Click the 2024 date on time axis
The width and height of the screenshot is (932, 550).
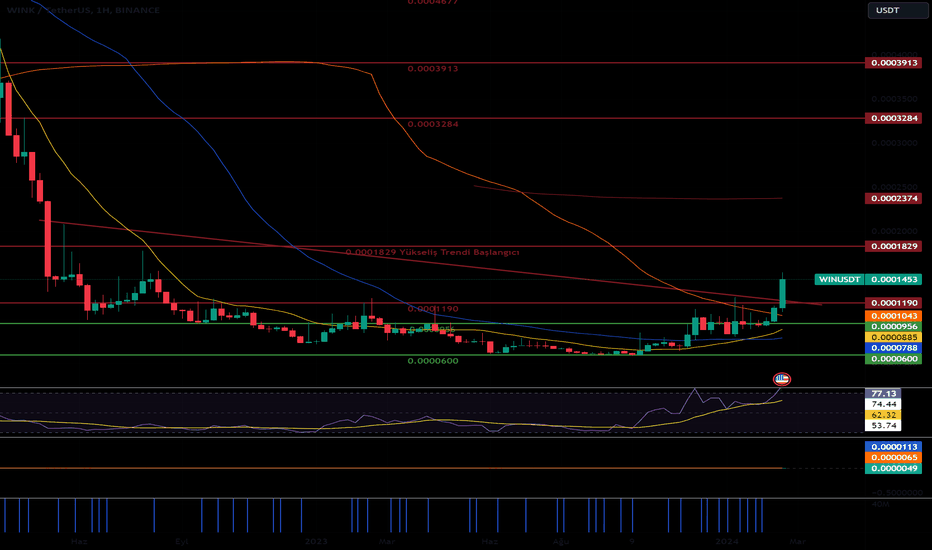[x=726, y=541]
